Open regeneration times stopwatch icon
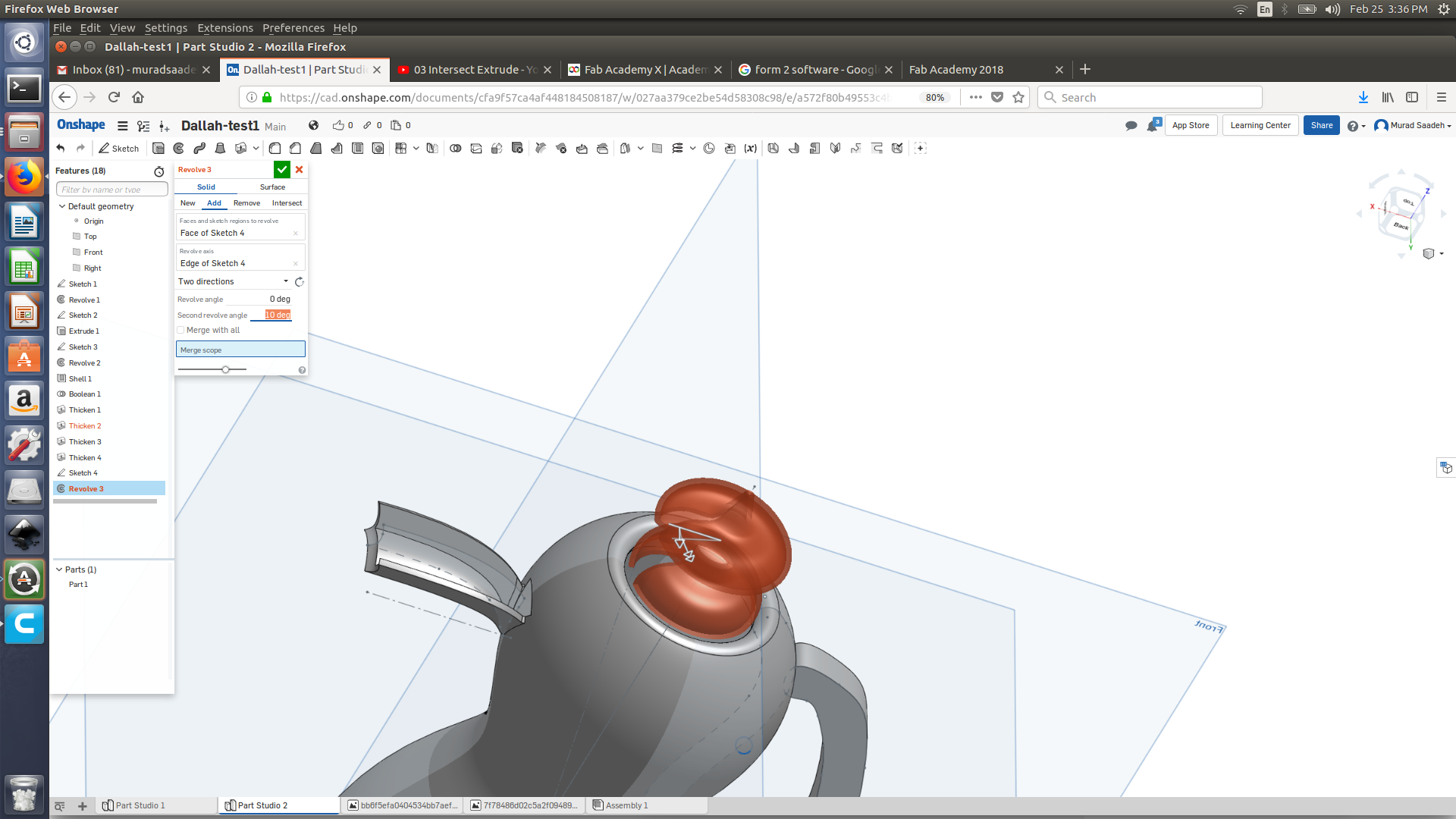The image size is (1456, 819). point(159,171)
